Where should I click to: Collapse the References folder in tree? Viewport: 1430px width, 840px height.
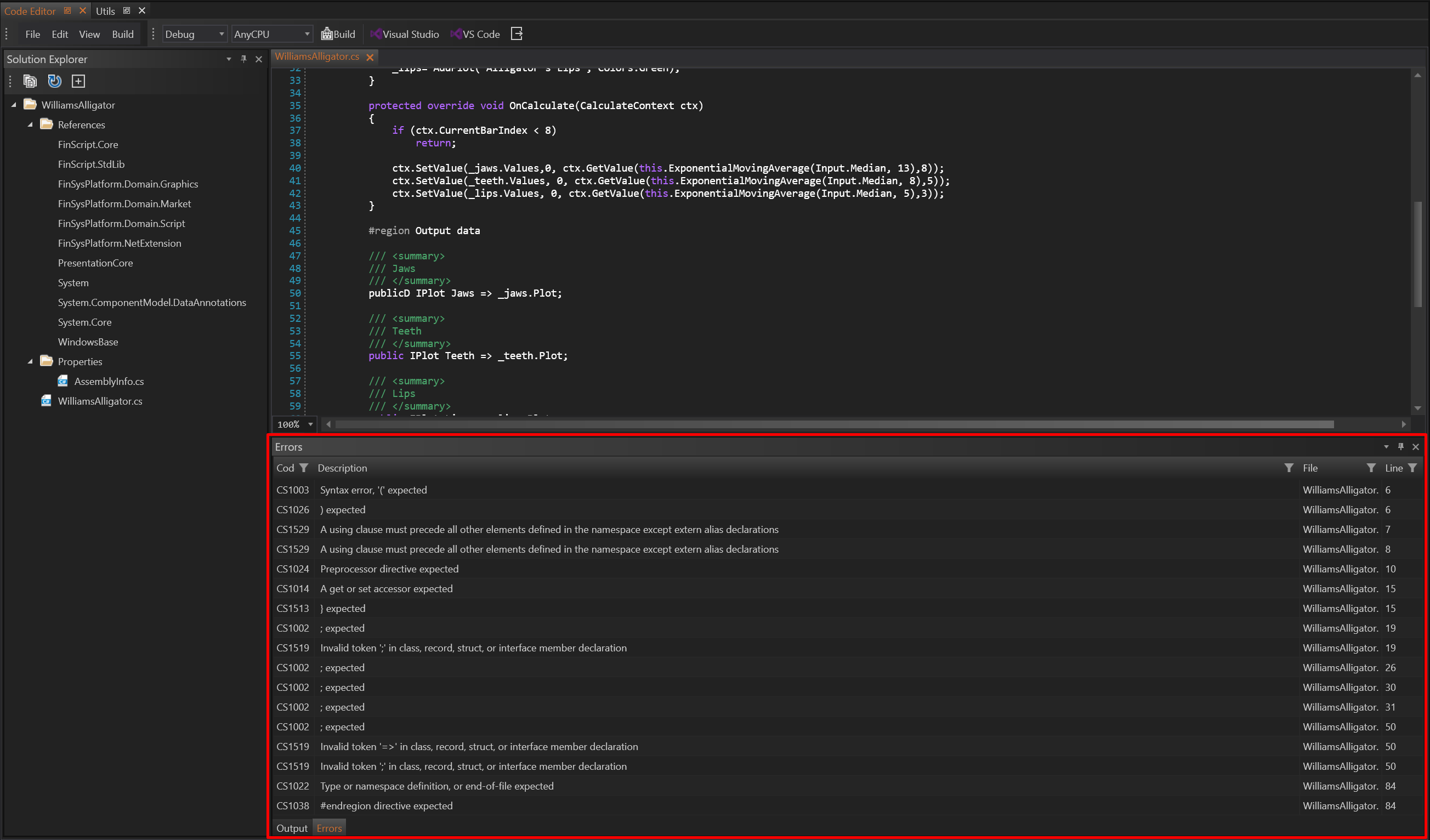(30, 125)
